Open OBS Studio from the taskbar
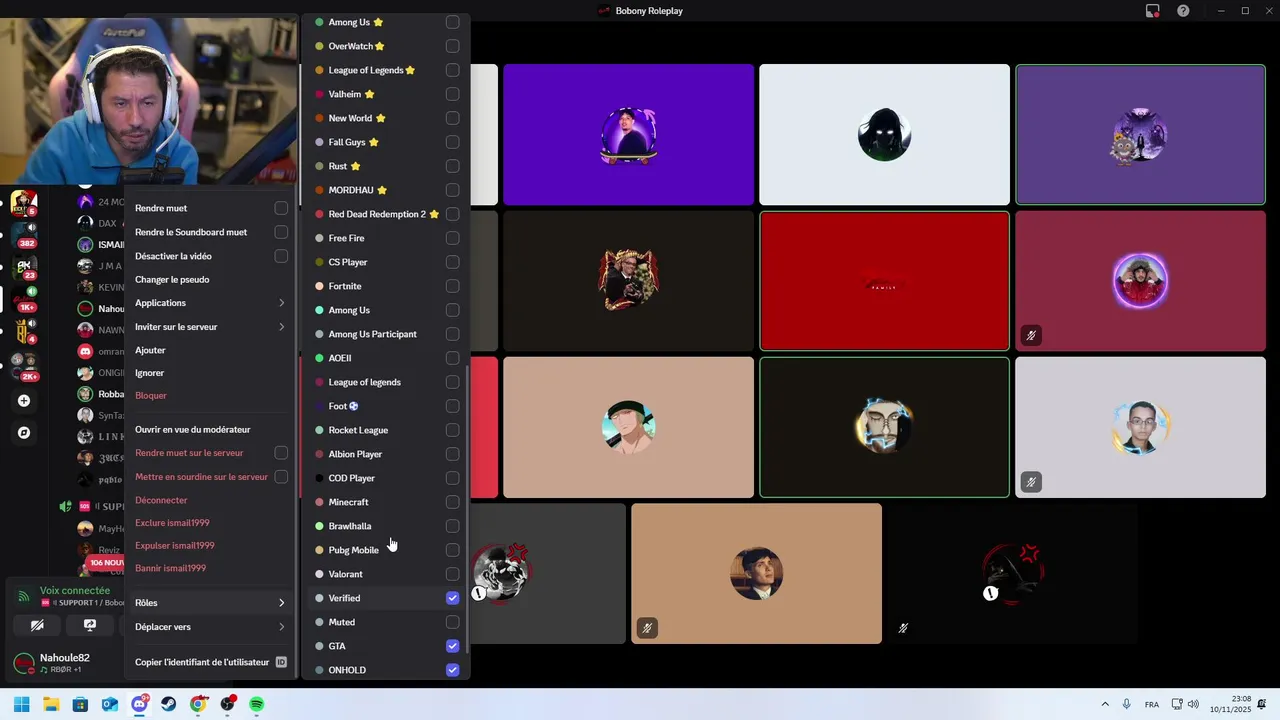The image size is (1280, 720). (228, 705)
